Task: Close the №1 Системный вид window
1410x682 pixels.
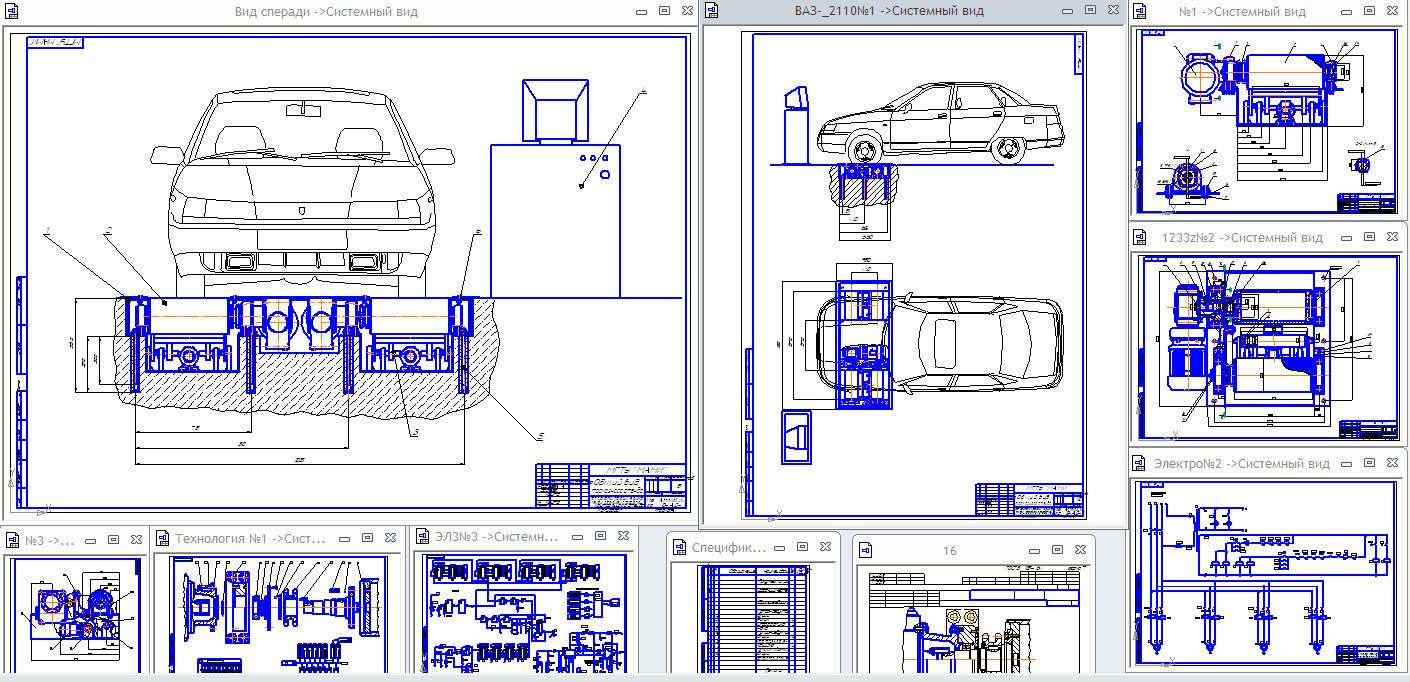Action: click(x=1392, y=11)
